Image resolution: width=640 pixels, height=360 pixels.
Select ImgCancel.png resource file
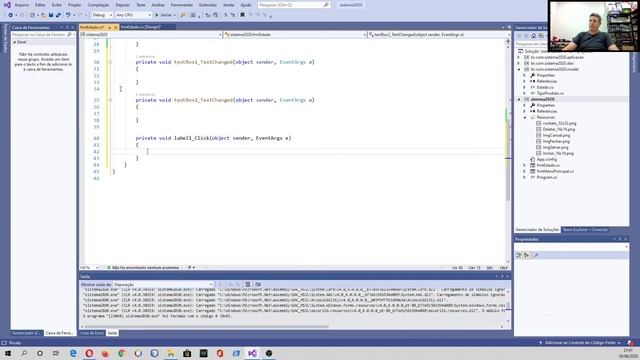coord(556,136)
